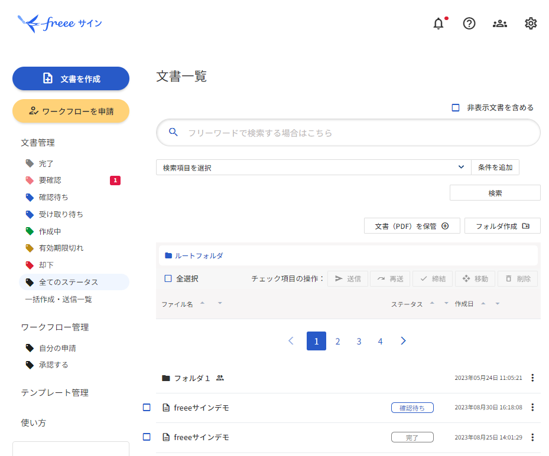The width and height of the screenshot is (549, 456).
Task: Click the magnifier icon in search bar
Action: pos(173,132)
